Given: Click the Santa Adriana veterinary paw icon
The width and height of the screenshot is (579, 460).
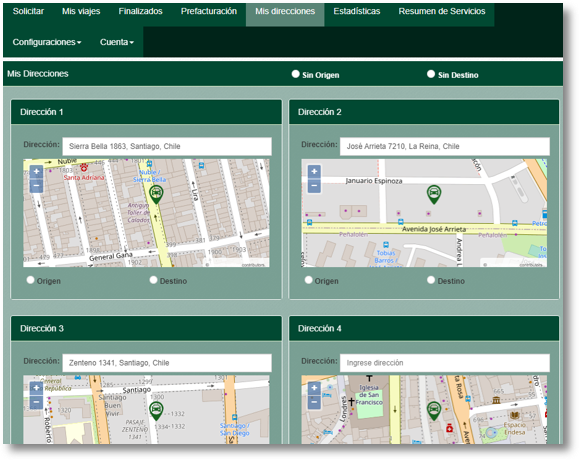Looking at the screenshot, I should (x=84, y=167).
